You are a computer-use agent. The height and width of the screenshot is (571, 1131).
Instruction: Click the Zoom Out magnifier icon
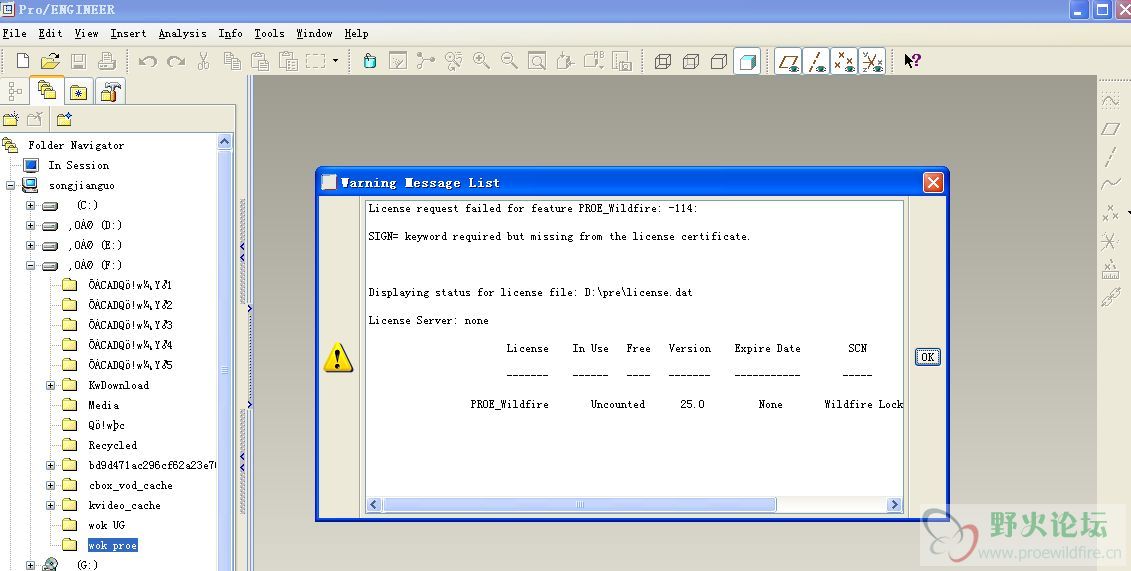pyautogui.click(x=509, y=61)
